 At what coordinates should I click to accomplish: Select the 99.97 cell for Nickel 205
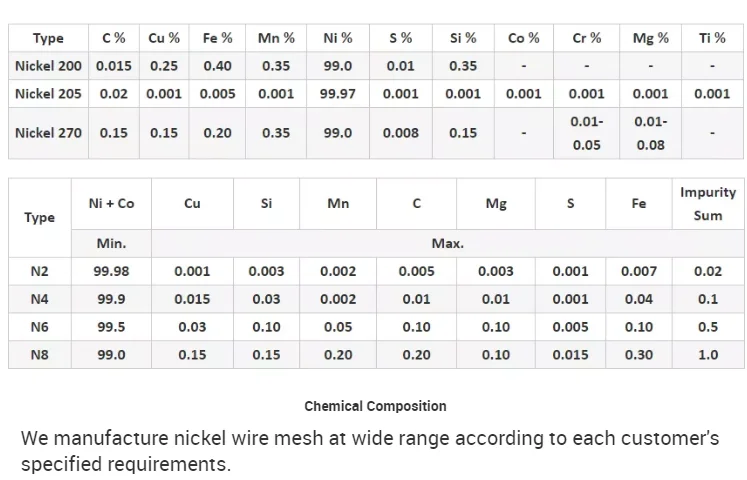[x=337, y=93]
